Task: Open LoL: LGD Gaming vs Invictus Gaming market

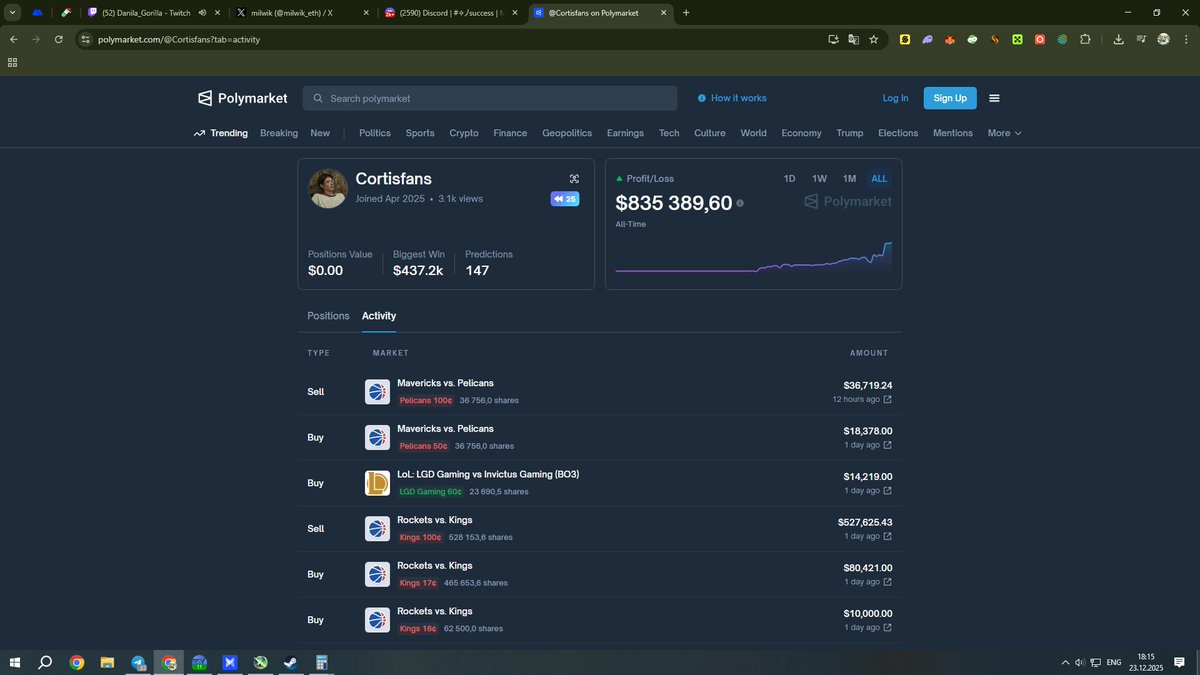Action: (x=488, y=474)
